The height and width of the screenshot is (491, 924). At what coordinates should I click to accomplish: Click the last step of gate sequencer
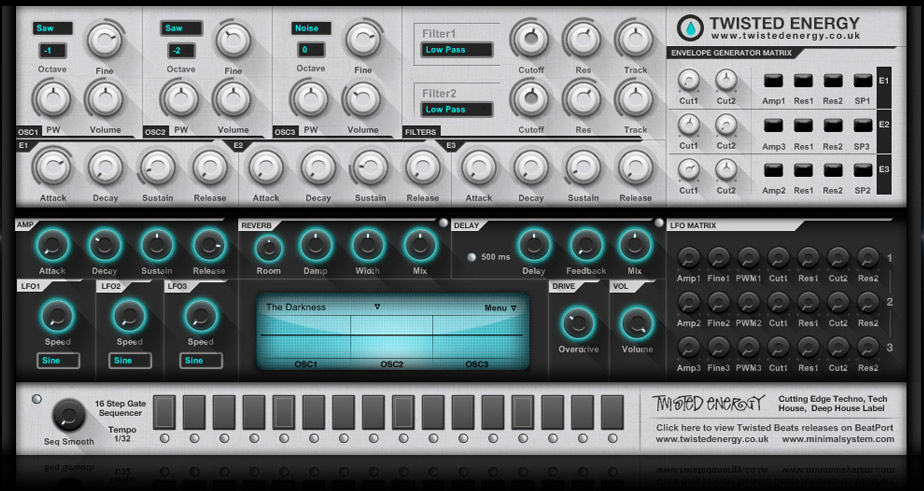coord(612,412)
